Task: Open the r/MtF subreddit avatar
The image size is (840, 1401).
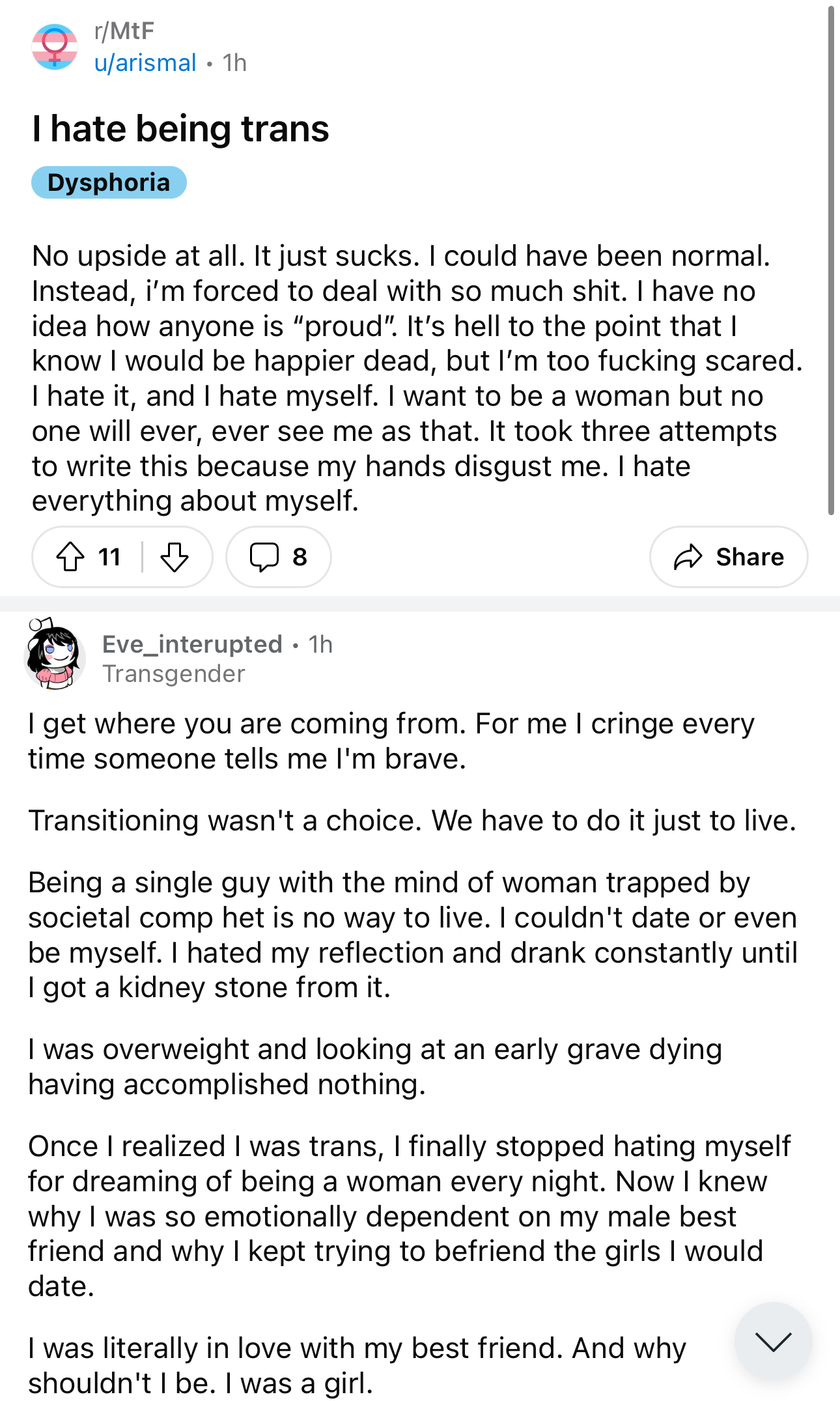Action: [x=55, y=47]
